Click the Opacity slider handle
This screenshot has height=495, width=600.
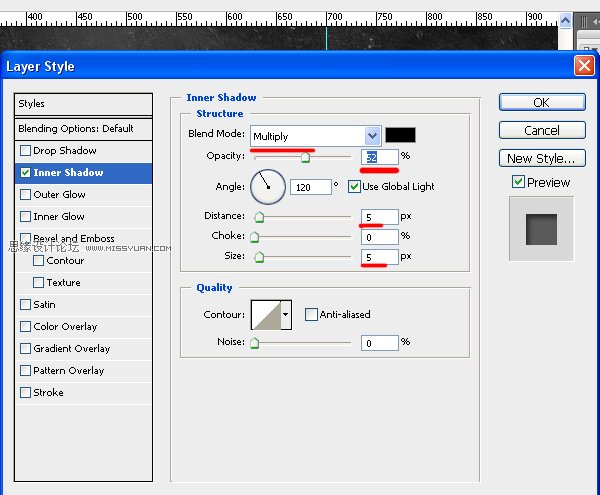pos(305,157)
